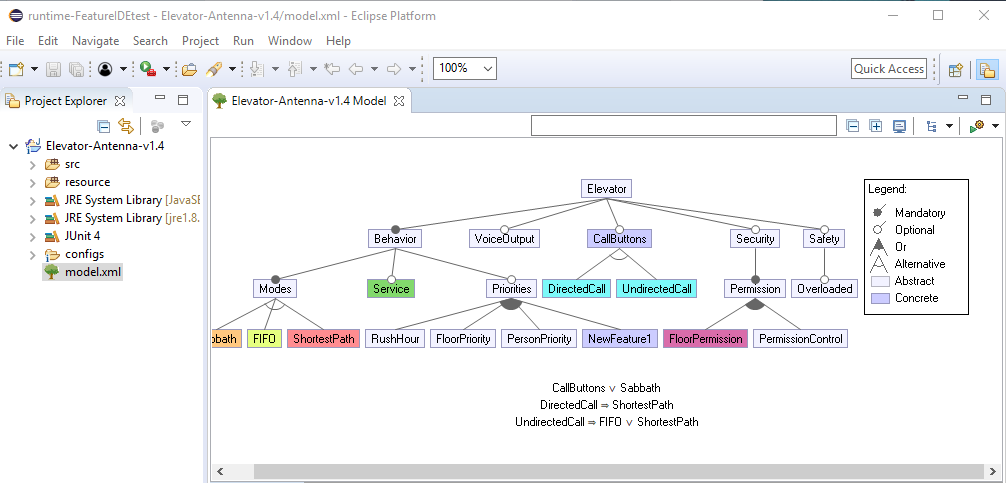Click the Back navigation arrow
This screenshot has height=483, width=1006.
(x=356, y=69)
